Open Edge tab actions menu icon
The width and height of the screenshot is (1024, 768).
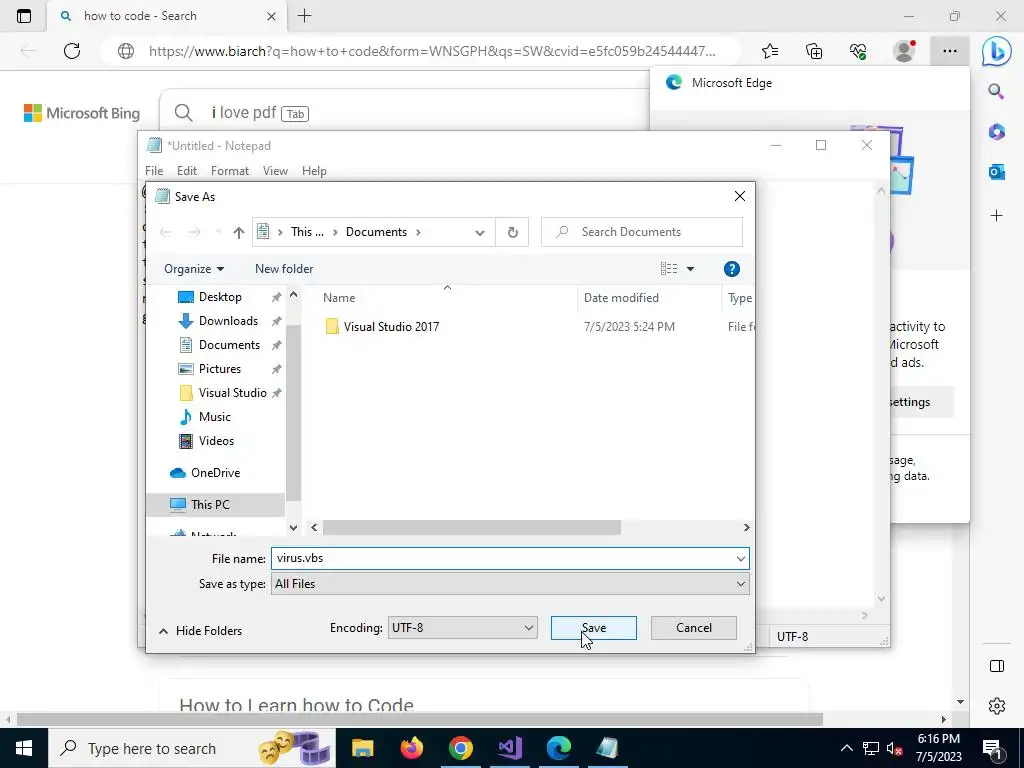pyautogui.click(x=24, y=16)
